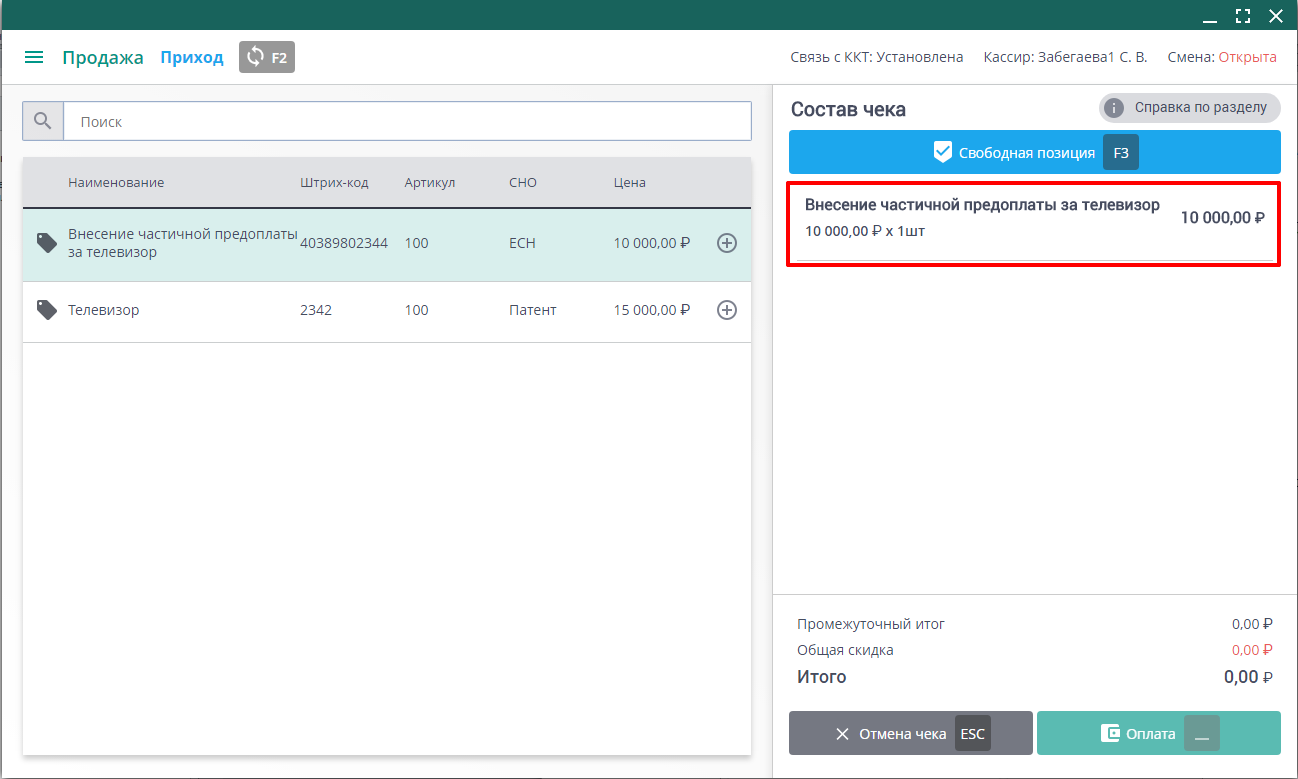Add Внесение частичной предоплаты item with plus
Viewport: 1298px width, 779px height.
(x=727, y=242)
